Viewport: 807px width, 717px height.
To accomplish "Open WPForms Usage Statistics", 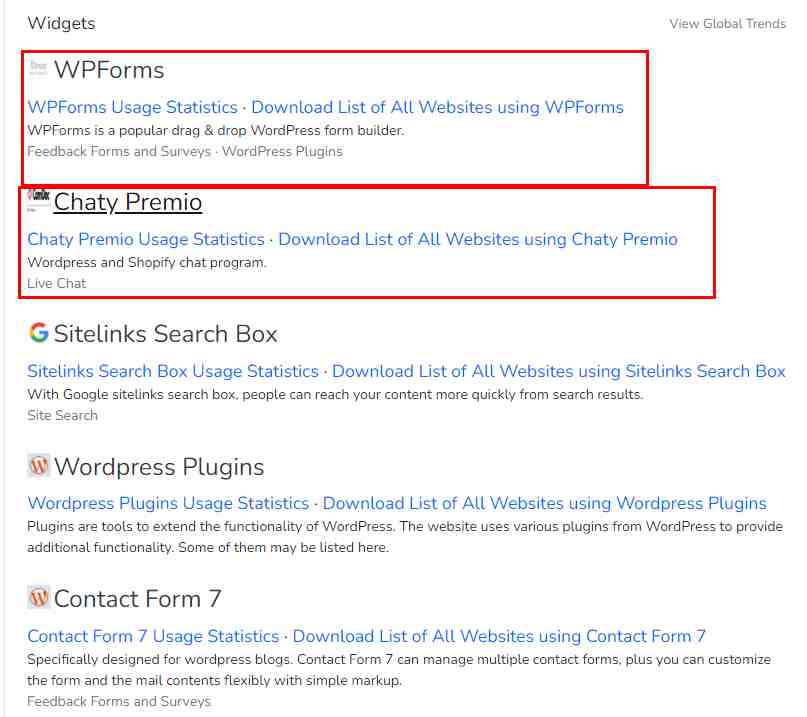I will tap(132, 107).
